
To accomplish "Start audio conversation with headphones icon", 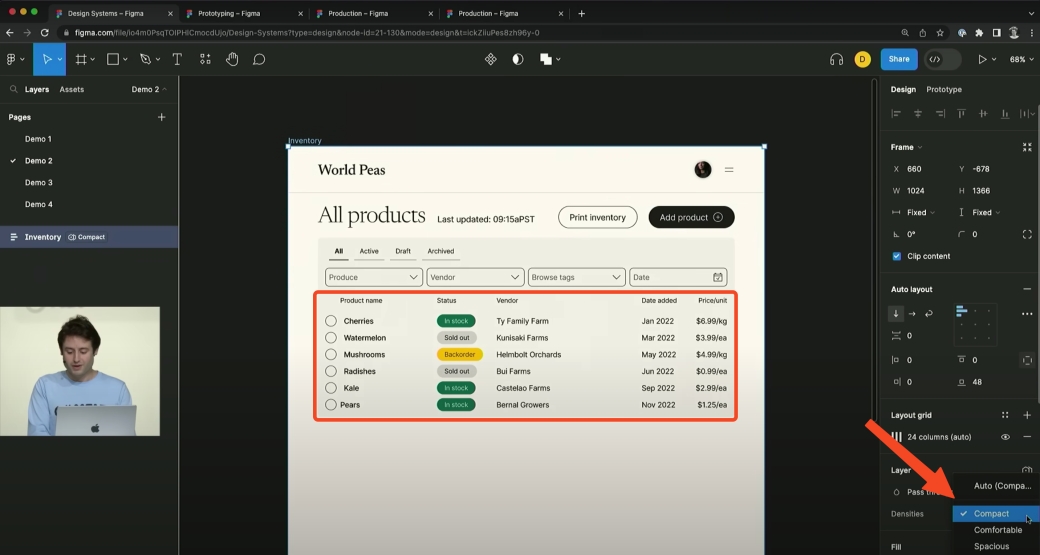I will 836,60.
